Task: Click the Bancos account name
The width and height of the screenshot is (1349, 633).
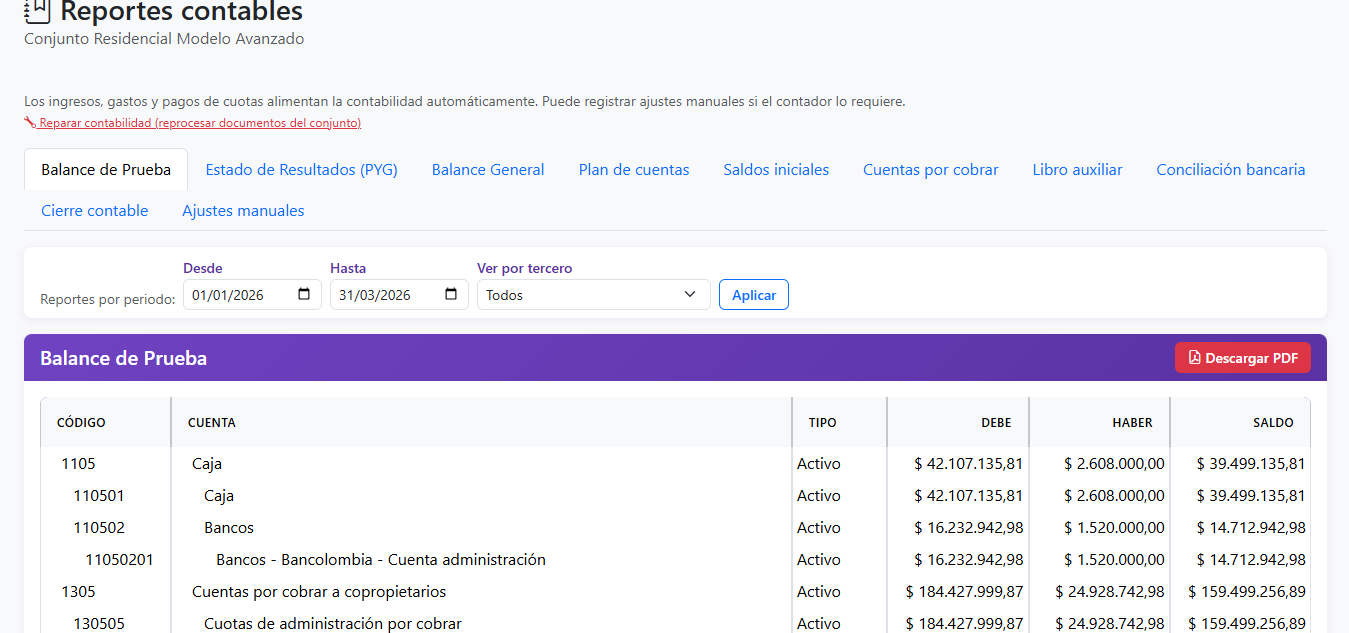Action: tap(229, 528)
